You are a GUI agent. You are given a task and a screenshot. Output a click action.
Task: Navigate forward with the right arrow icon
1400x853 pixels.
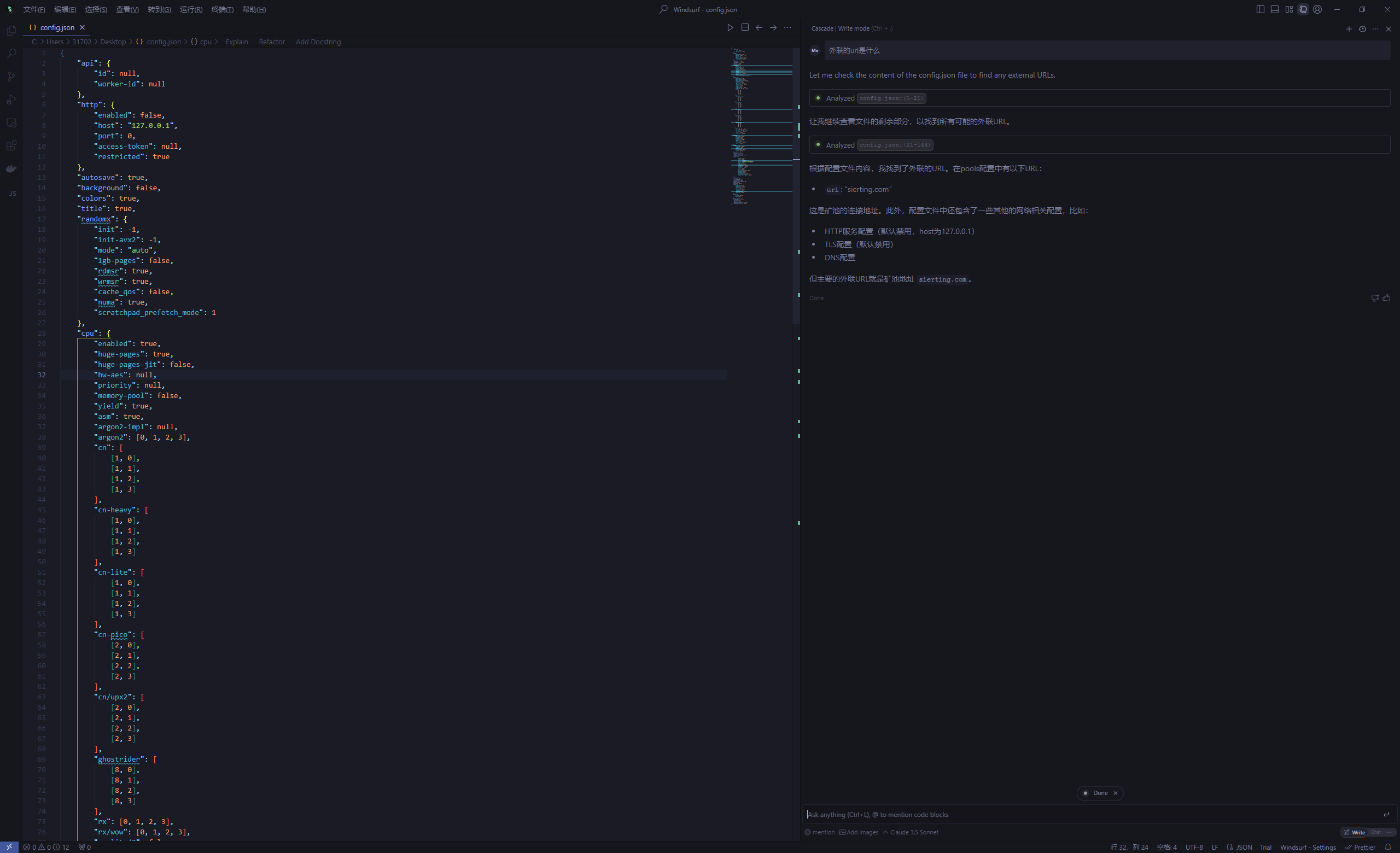(773, 27)
